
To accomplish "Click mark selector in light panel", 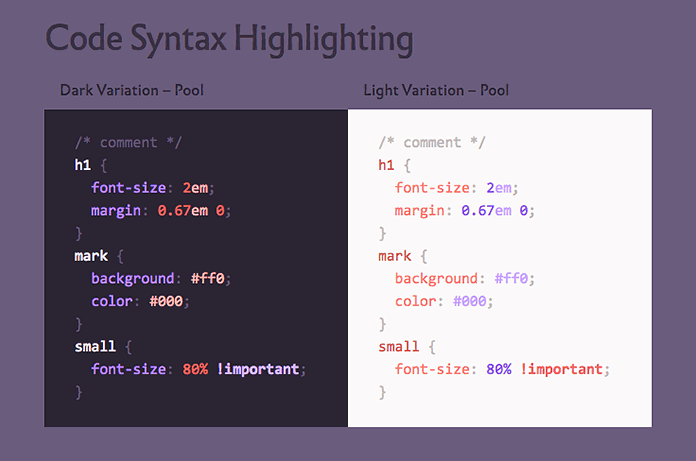I will pos(395,256).
